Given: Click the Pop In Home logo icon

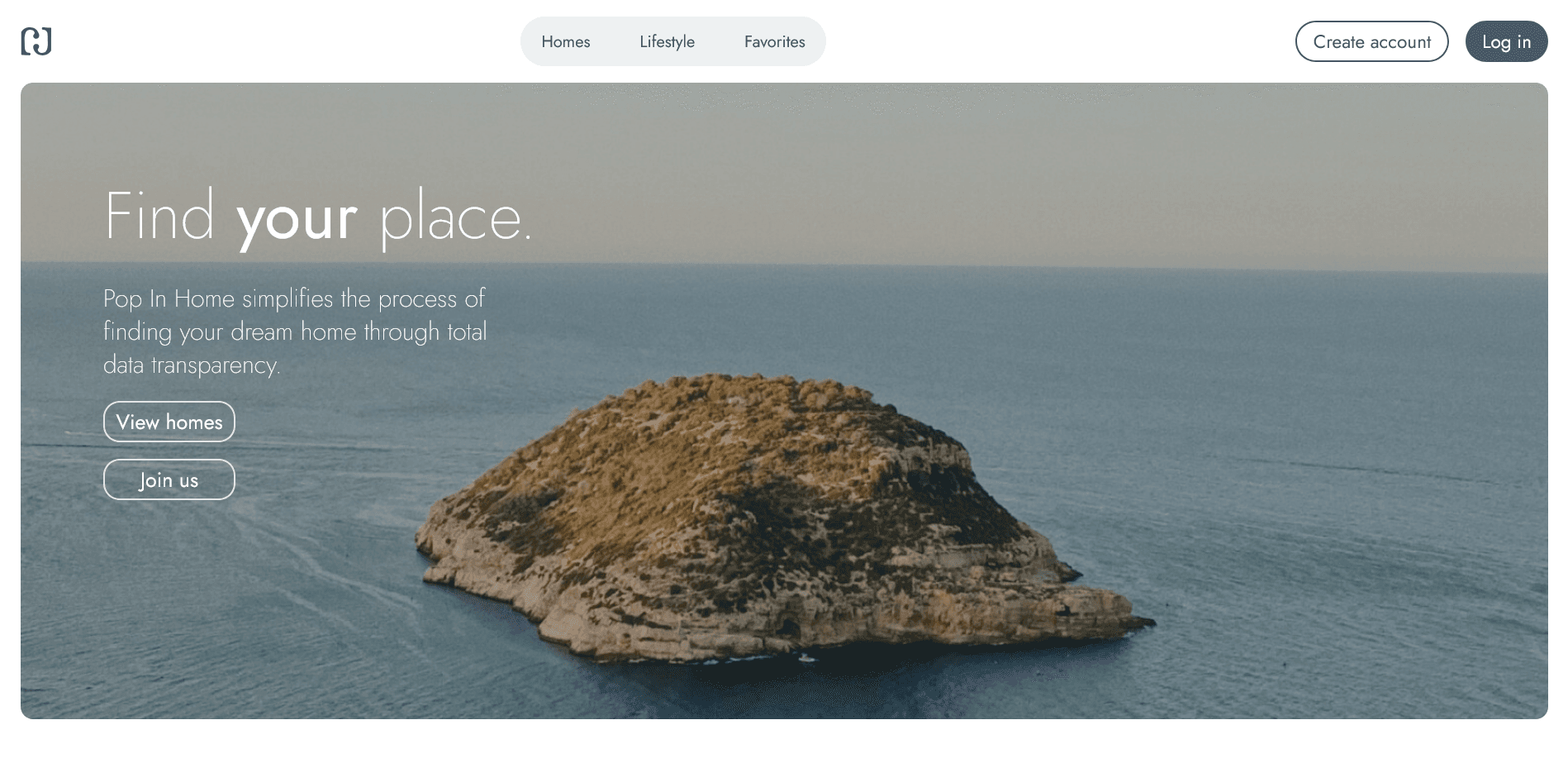Looking at the screenshot, I should [x=36, y=41].
